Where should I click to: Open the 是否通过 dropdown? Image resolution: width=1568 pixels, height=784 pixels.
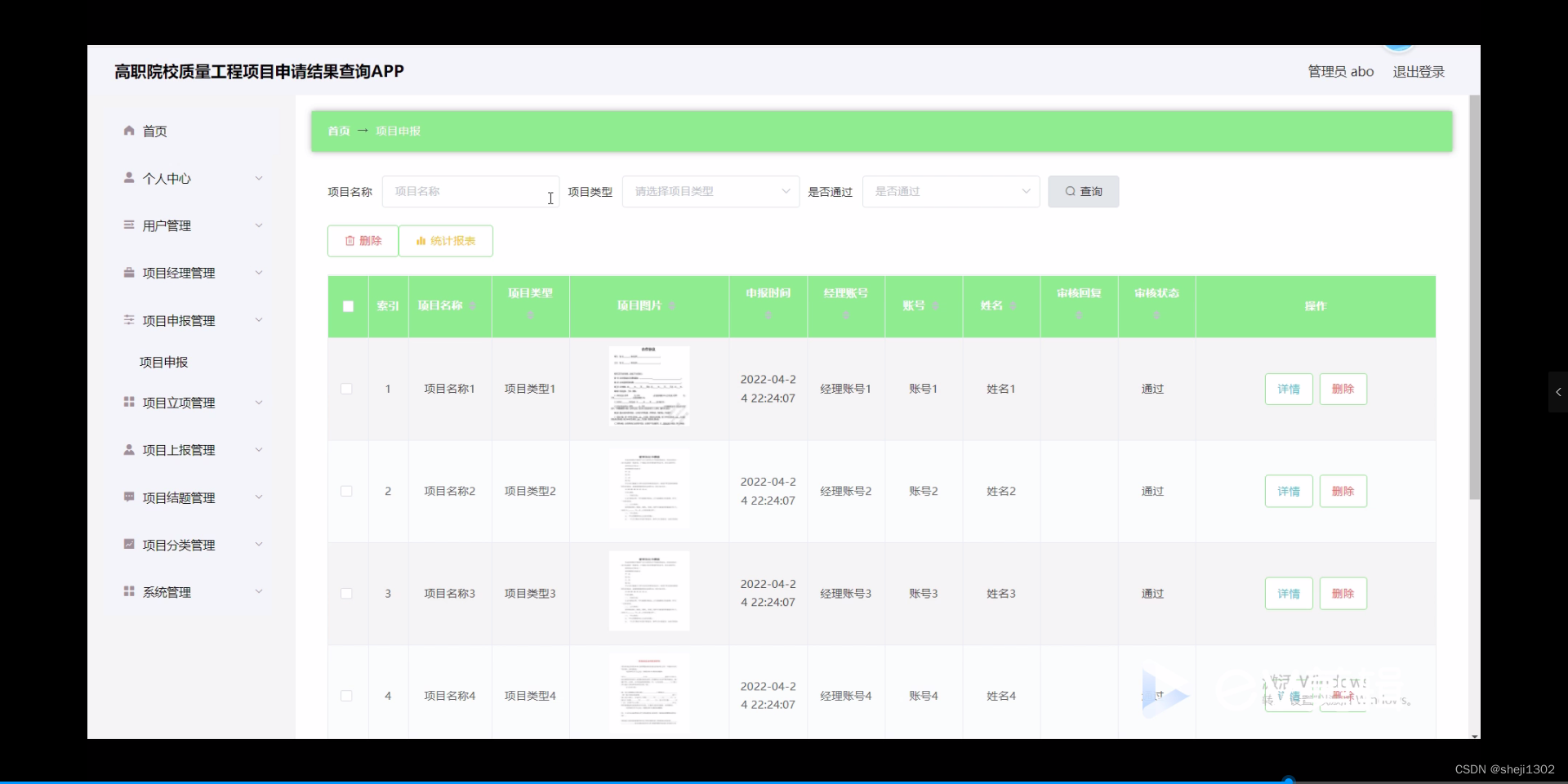pos(950,191)
